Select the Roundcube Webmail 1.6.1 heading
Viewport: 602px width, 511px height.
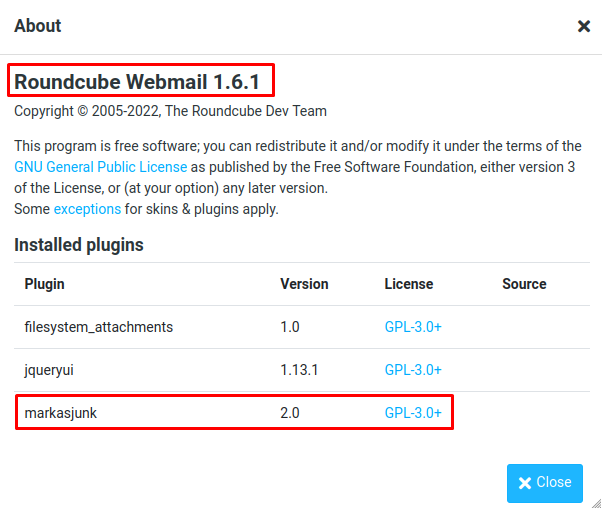(x=137, y=82)
